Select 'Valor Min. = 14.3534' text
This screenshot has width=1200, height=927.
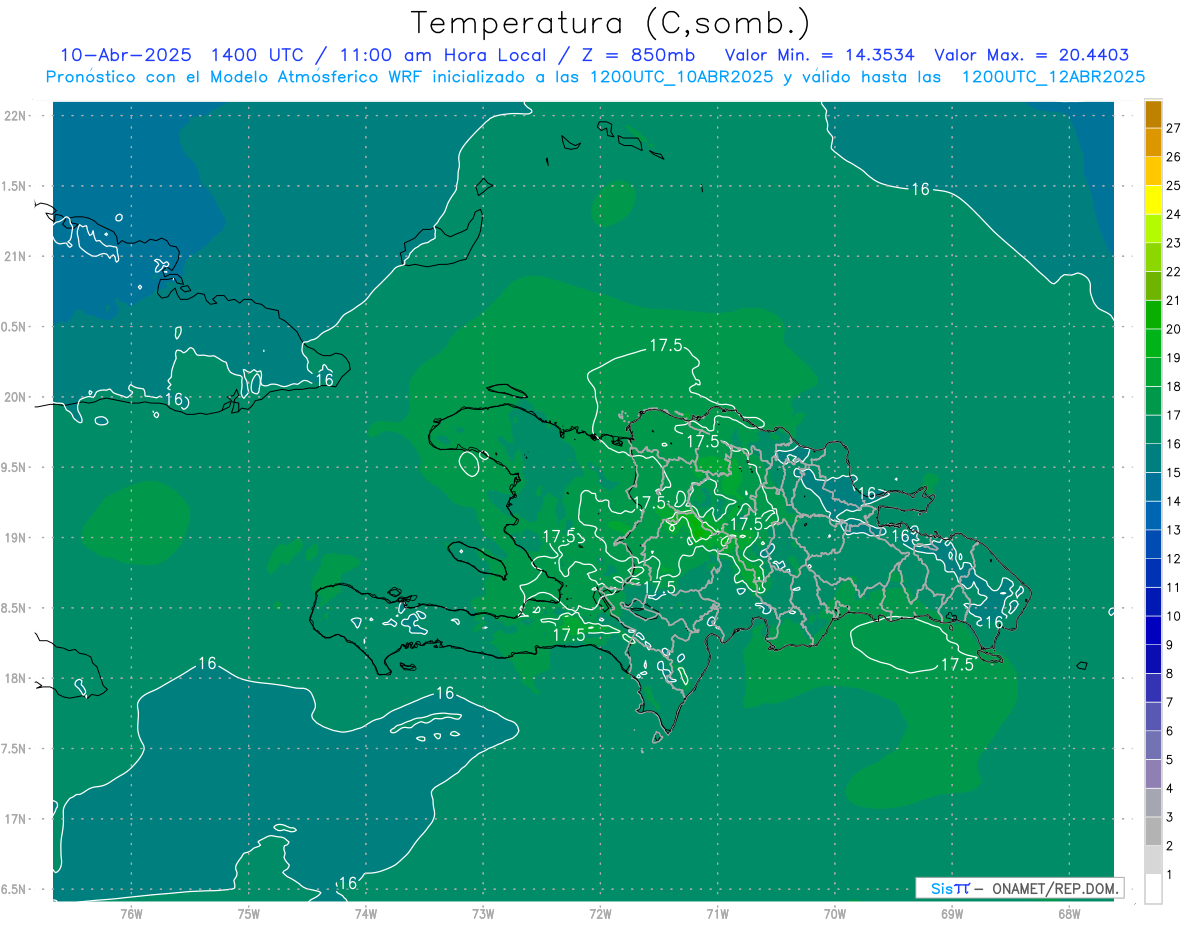[819, 55]
